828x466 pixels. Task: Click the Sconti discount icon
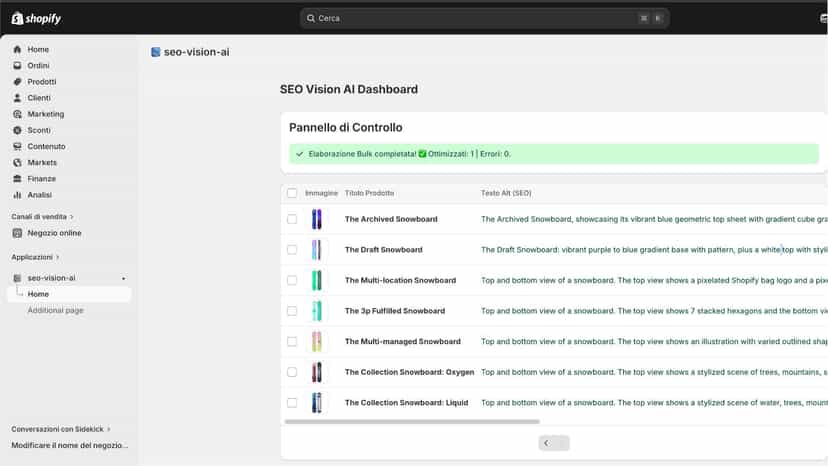(x=17, y=130)
